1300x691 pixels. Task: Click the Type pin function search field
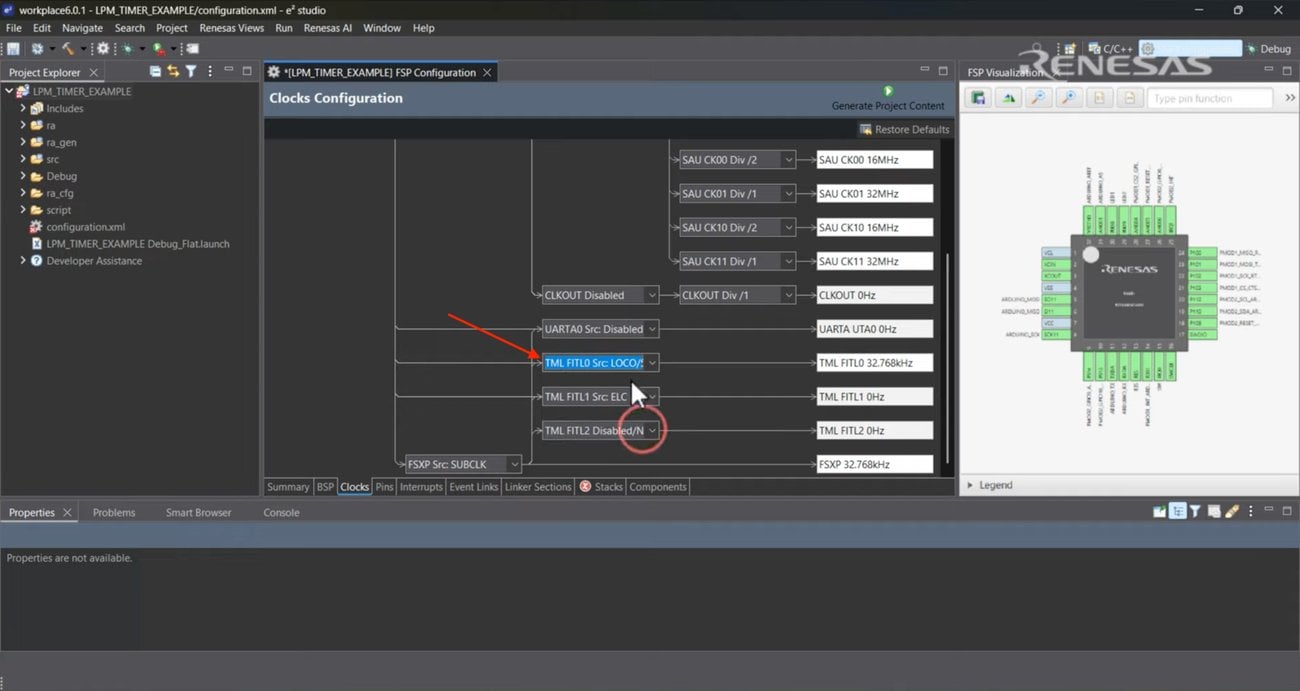[1210, 98]
